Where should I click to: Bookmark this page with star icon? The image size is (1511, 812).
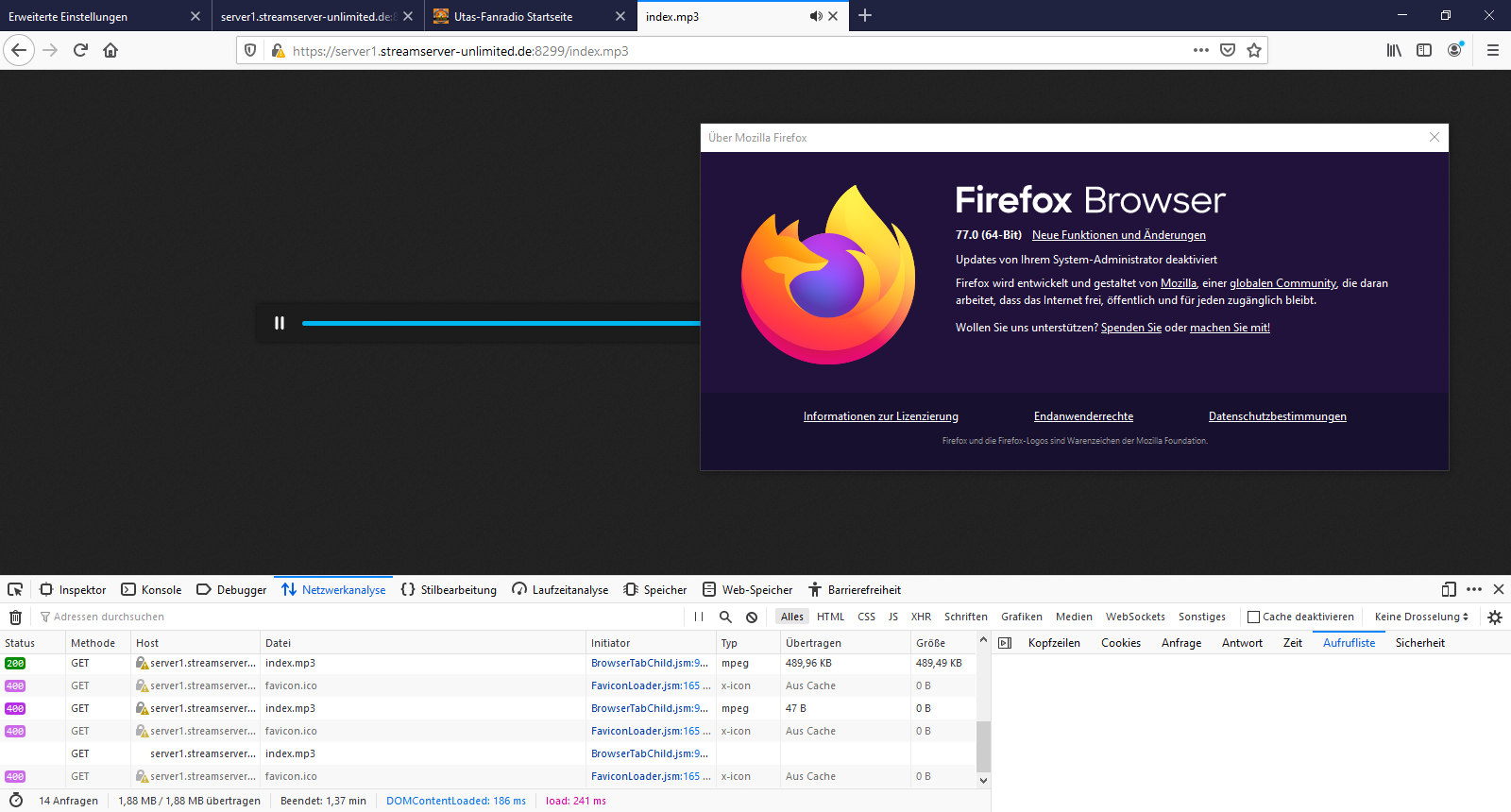(1254, 50)
